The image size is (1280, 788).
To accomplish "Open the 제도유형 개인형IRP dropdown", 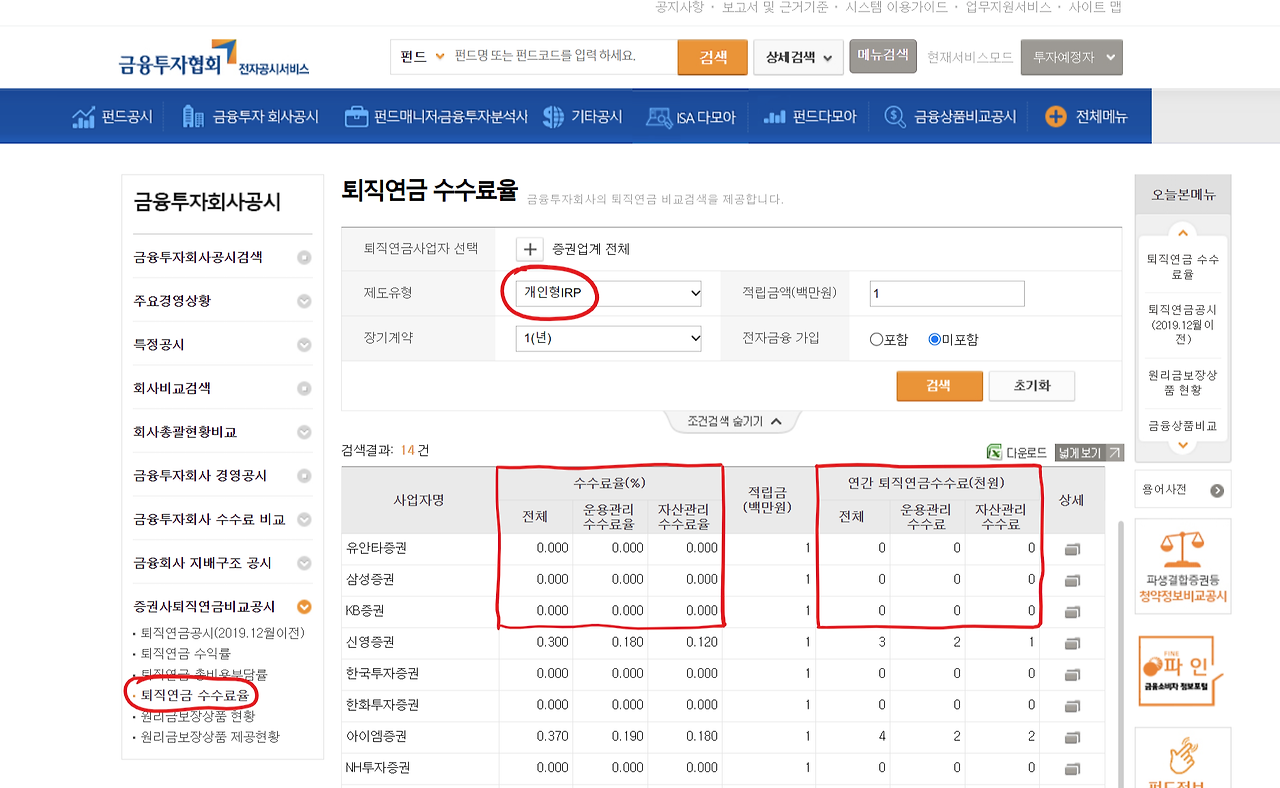I will 609,293.
